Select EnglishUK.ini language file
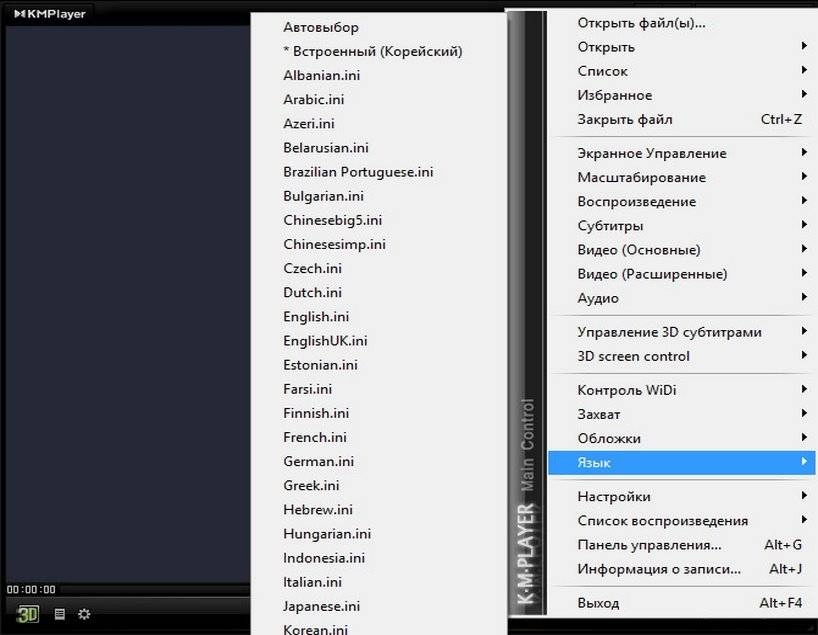The width and height of the screenshot is (818, 635). point(379,341)
